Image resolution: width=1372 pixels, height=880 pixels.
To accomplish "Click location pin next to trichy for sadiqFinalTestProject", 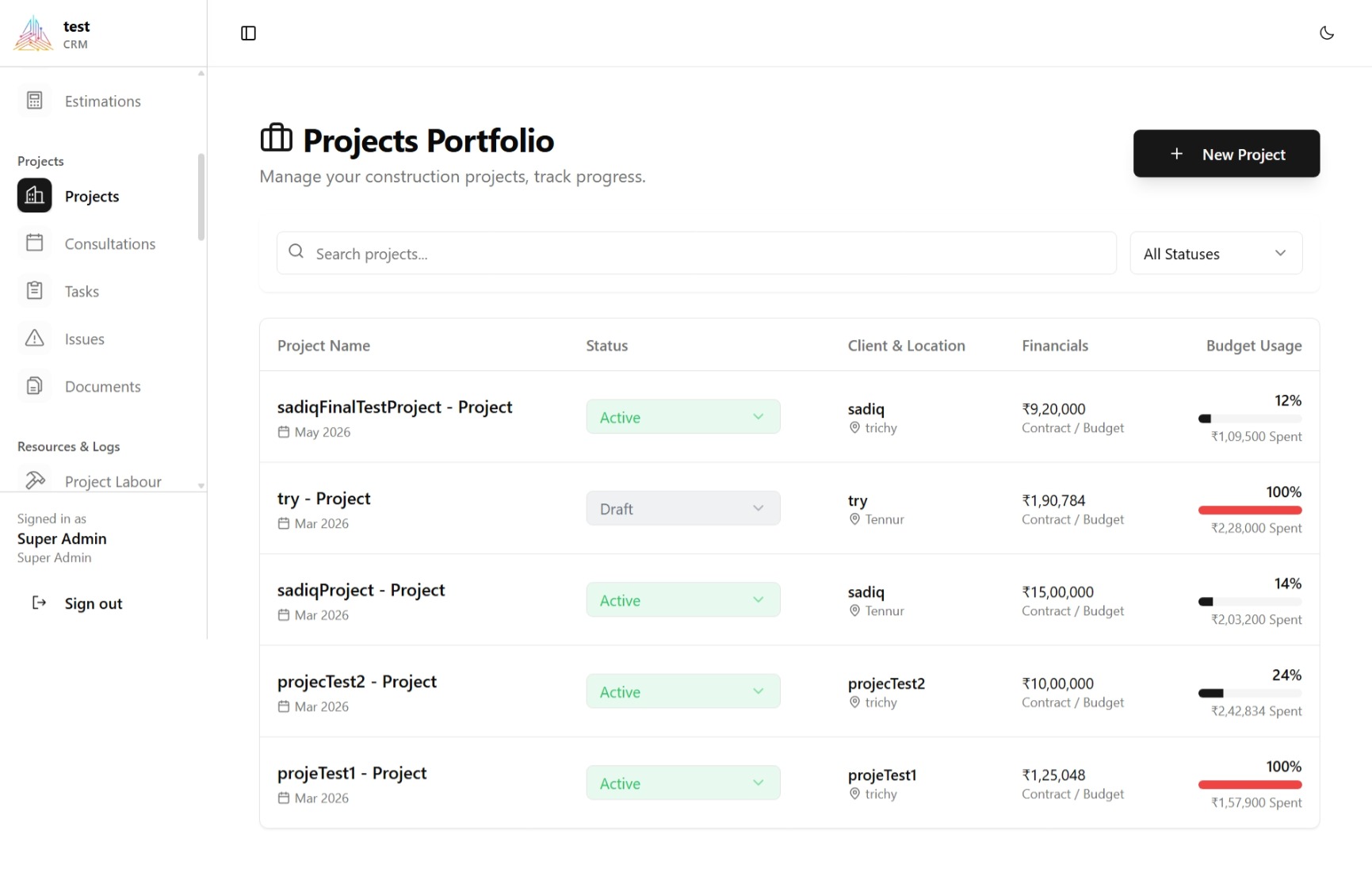I will tap(854, 428).
